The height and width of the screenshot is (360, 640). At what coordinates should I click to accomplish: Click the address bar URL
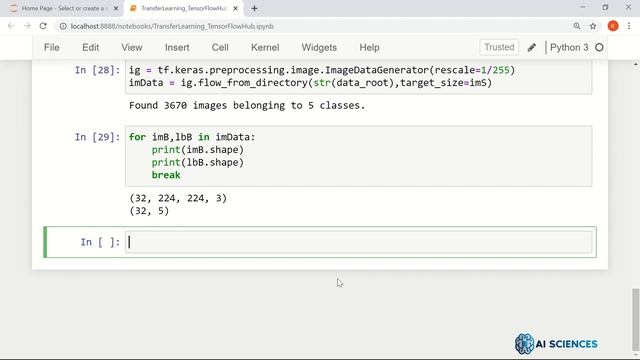pos(172,26)
